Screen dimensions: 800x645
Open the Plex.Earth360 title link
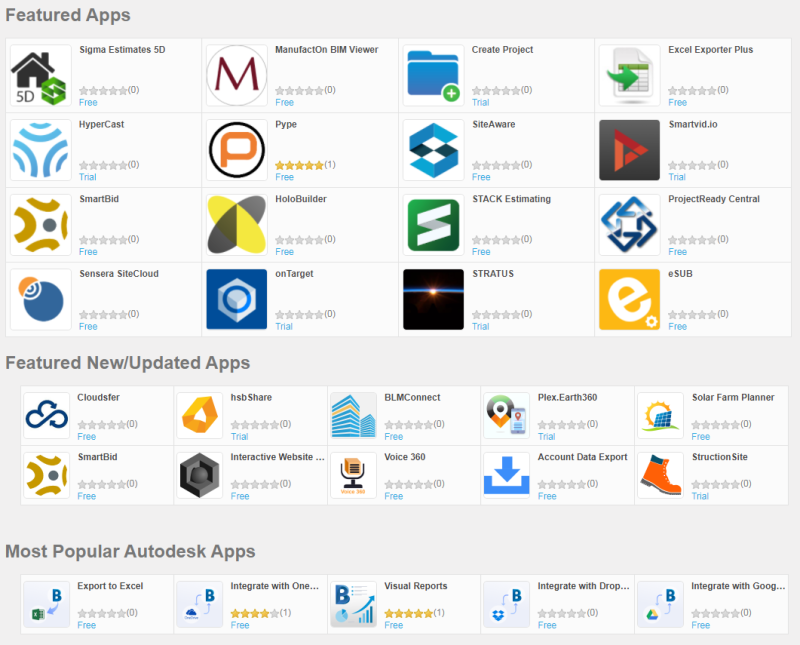(567, 397)
